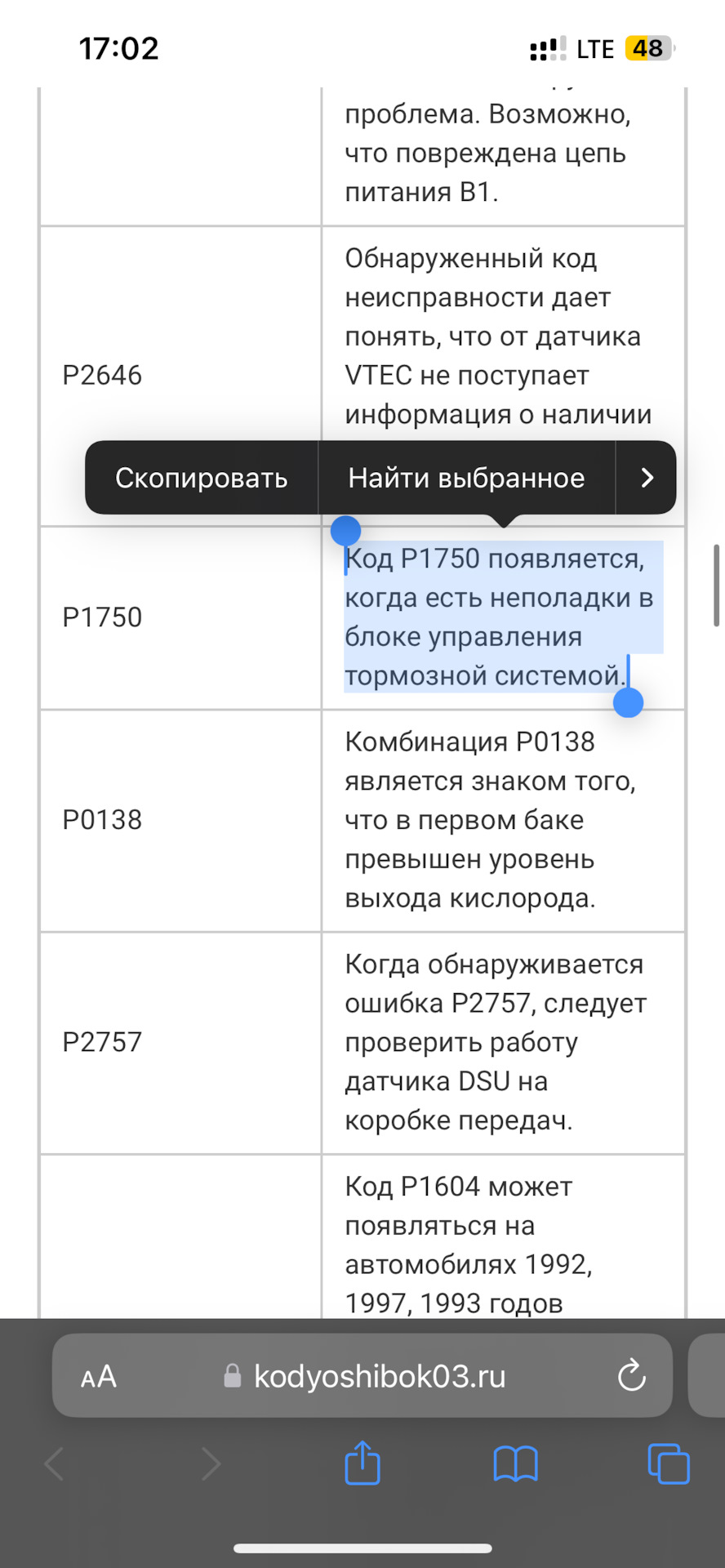Tap the lower text selection handle
The height and width of the screenshot is (1568, 725).
(x=628, y=702)
